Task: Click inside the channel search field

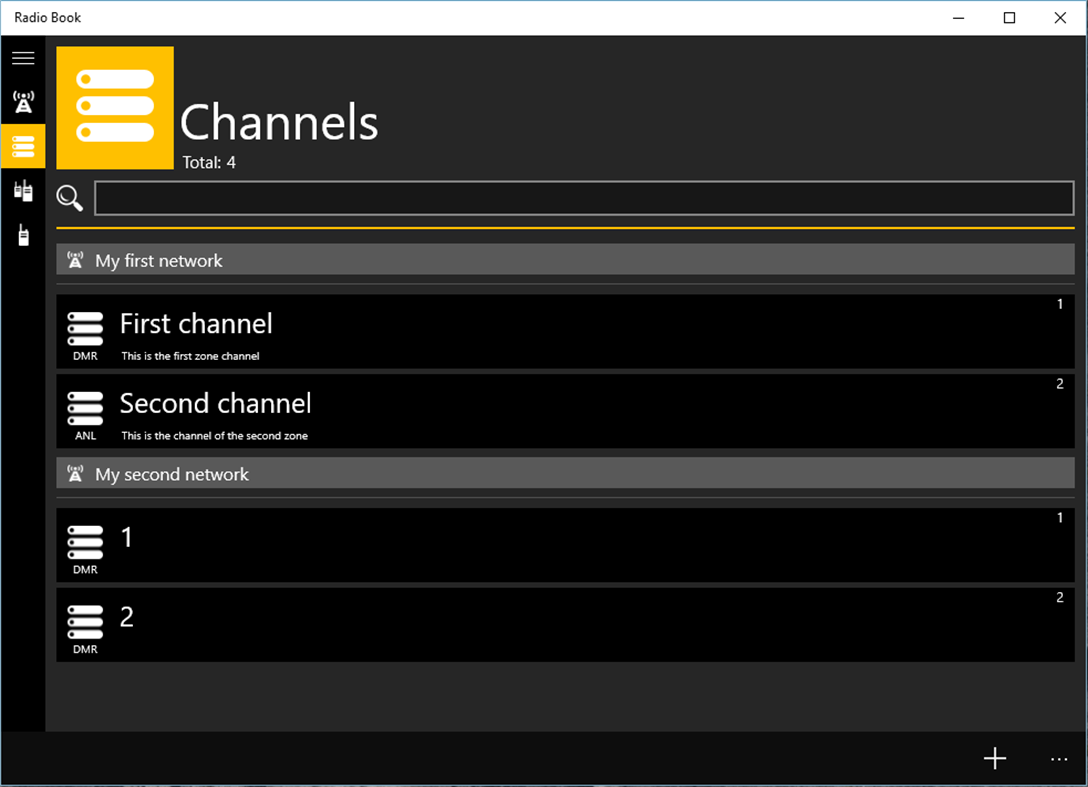Action: (583, 198)
